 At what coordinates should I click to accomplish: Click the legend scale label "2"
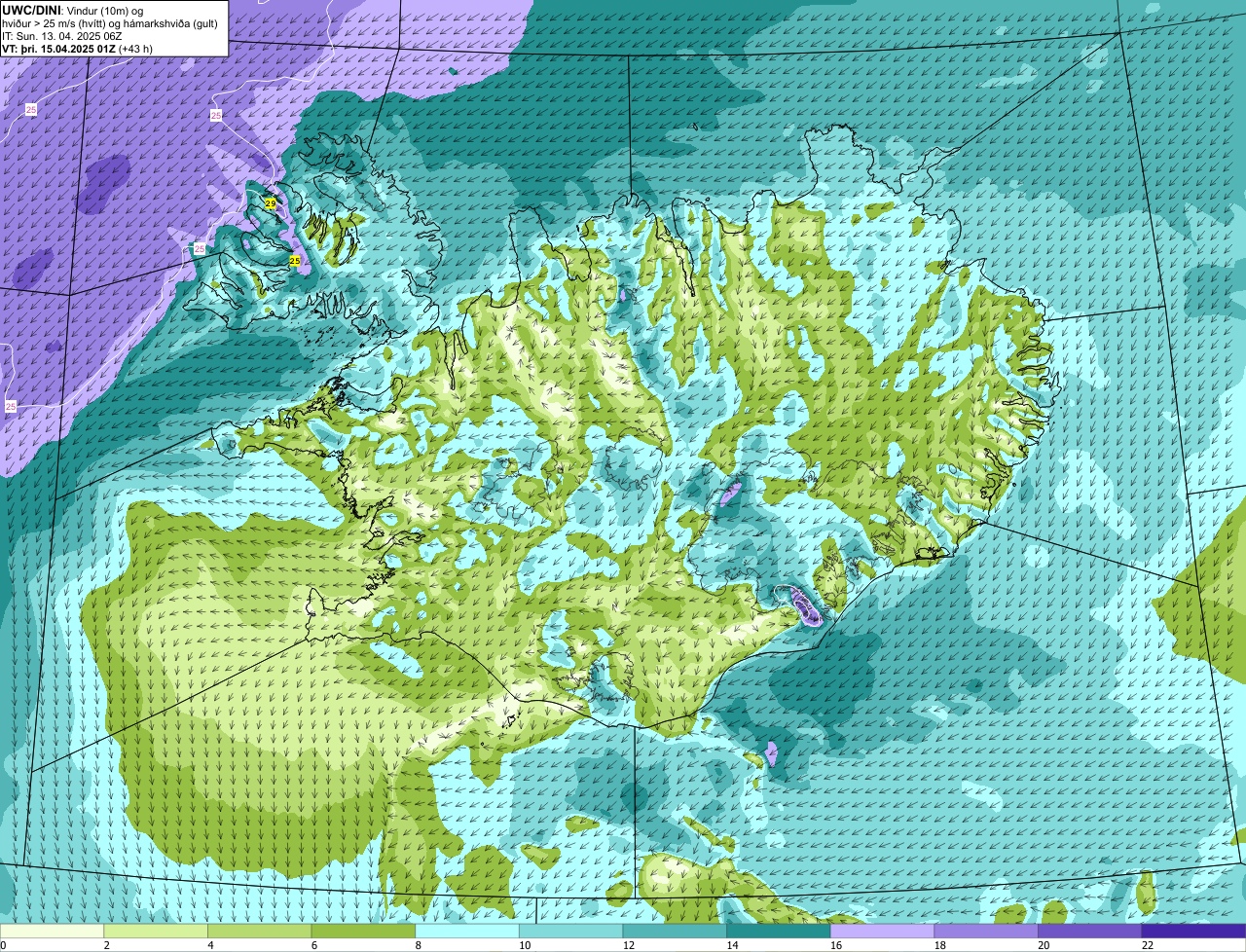pyautogui.click(x=106, y=945)
